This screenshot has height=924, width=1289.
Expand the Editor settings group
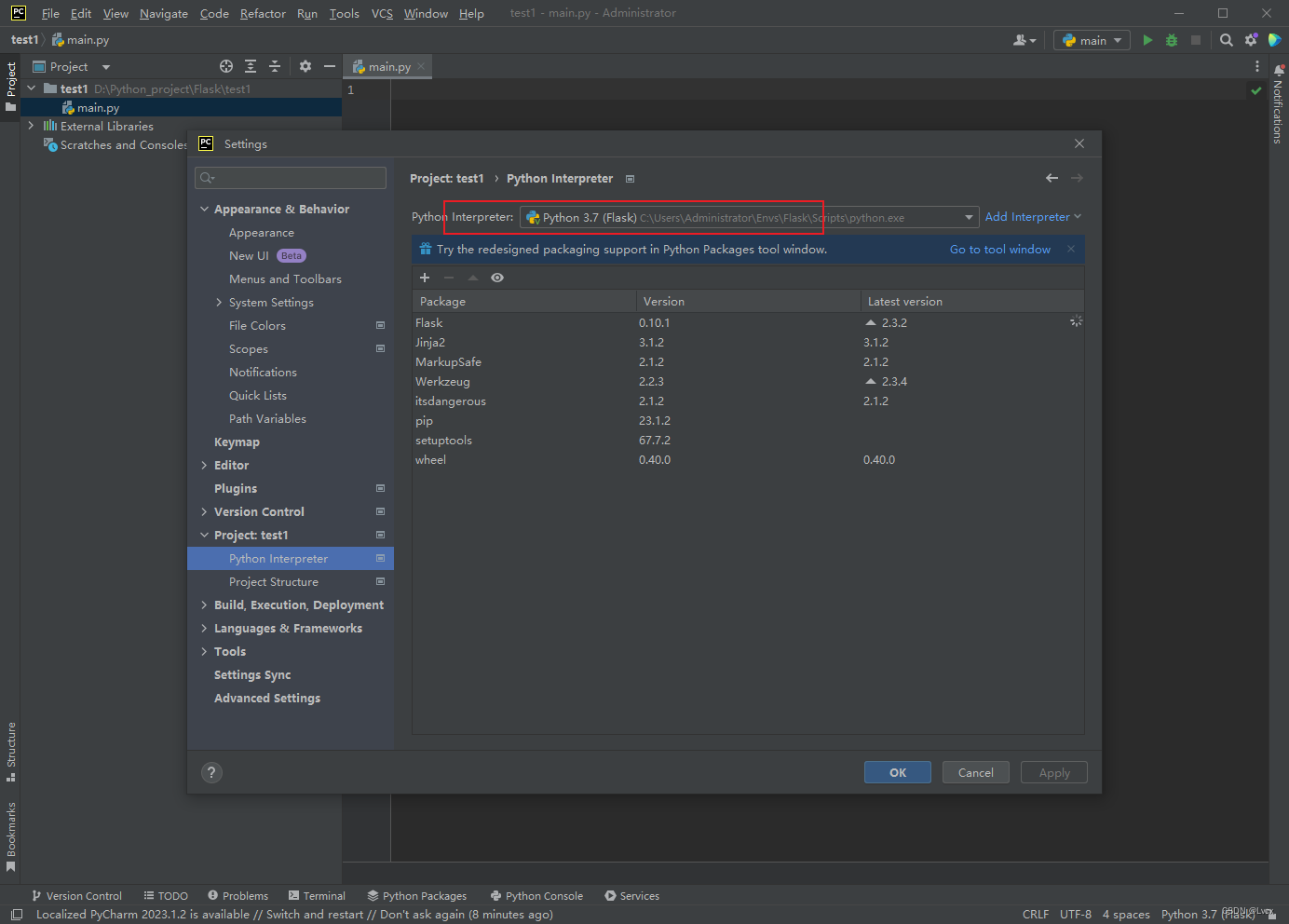point(204,466)
